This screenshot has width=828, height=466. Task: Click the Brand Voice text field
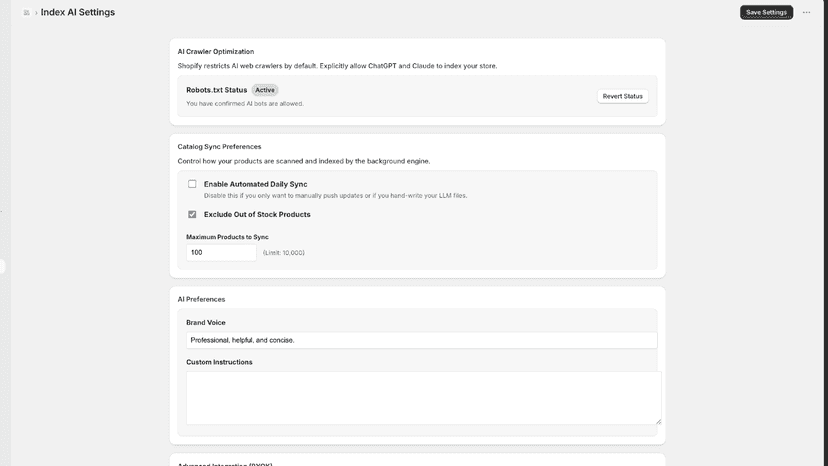tap(421, 340)
